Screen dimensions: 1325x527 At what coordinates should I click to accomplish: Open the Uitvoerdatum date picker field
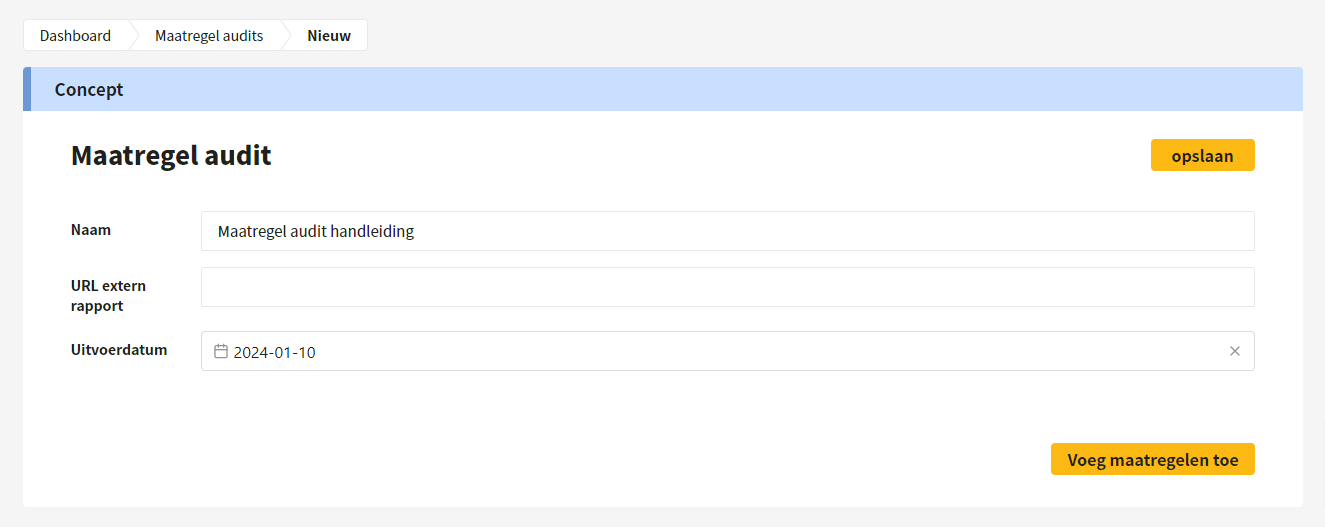[x=727, y=351]
